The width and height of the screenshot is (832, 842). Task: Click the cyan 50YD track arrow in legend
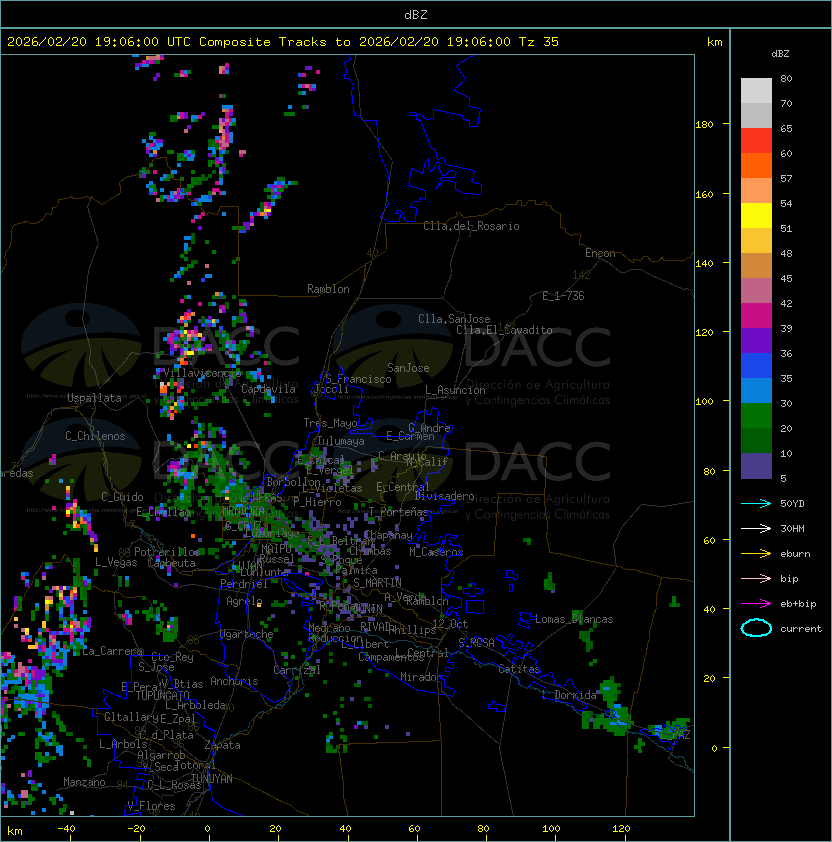coord(756,503)
